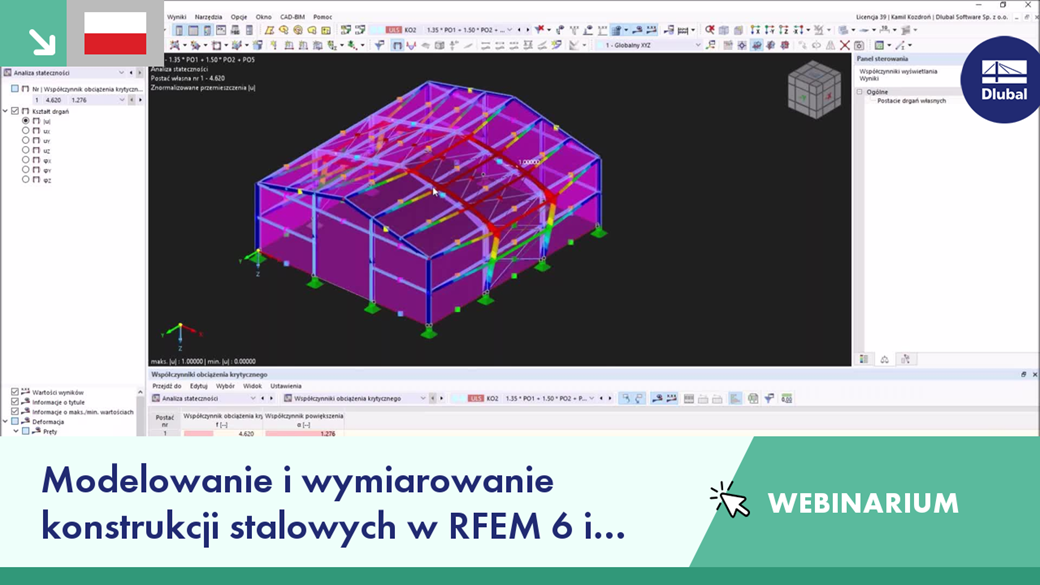This screenshot has width=1040, height=585.
Task: Toggle the Deformacja checkbox
Action: (x=15, y=421)
